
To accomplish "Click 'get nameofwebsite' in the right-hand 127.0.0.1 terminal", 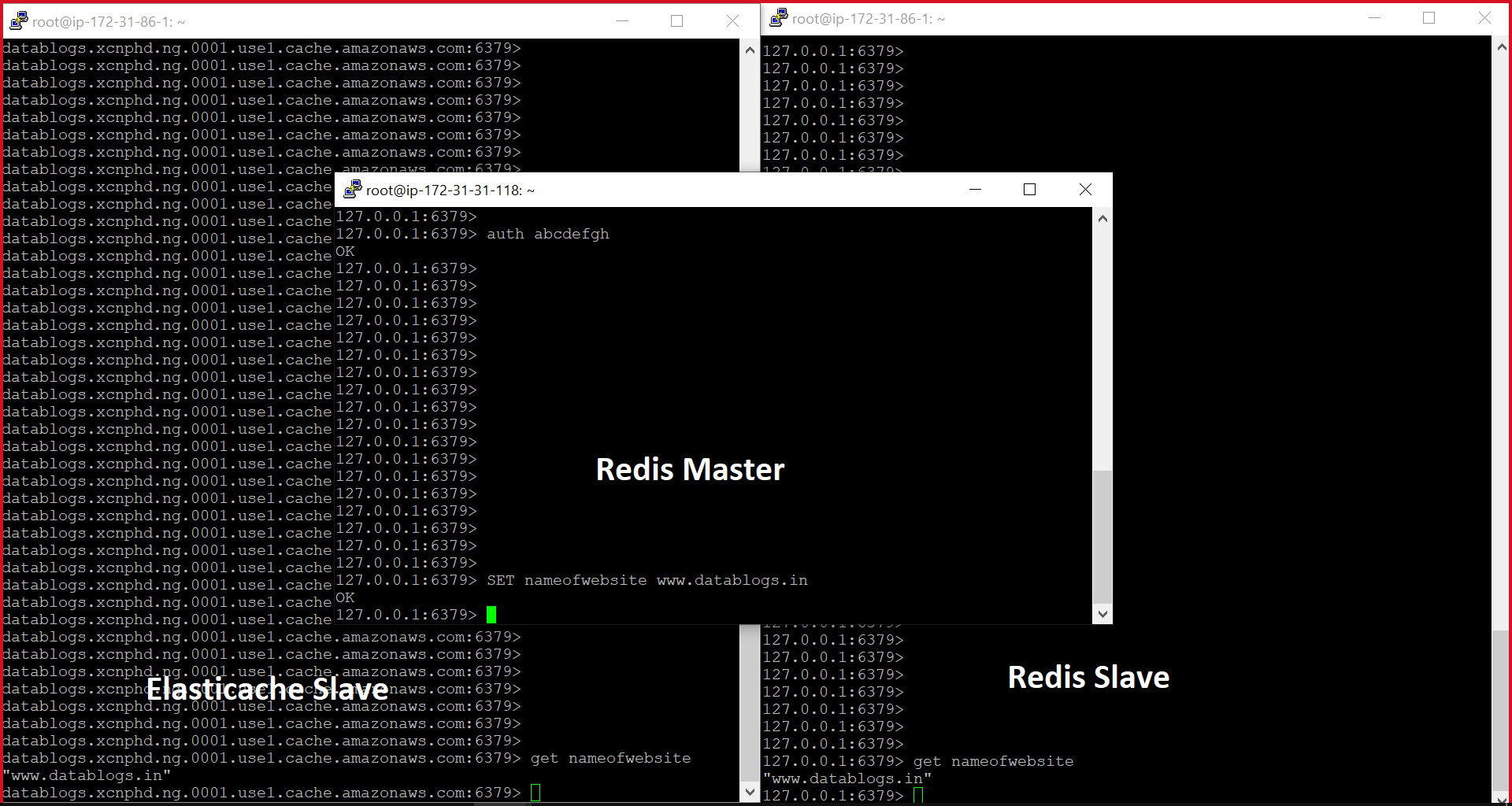I will pyautogui.click(x=994, y=761).
